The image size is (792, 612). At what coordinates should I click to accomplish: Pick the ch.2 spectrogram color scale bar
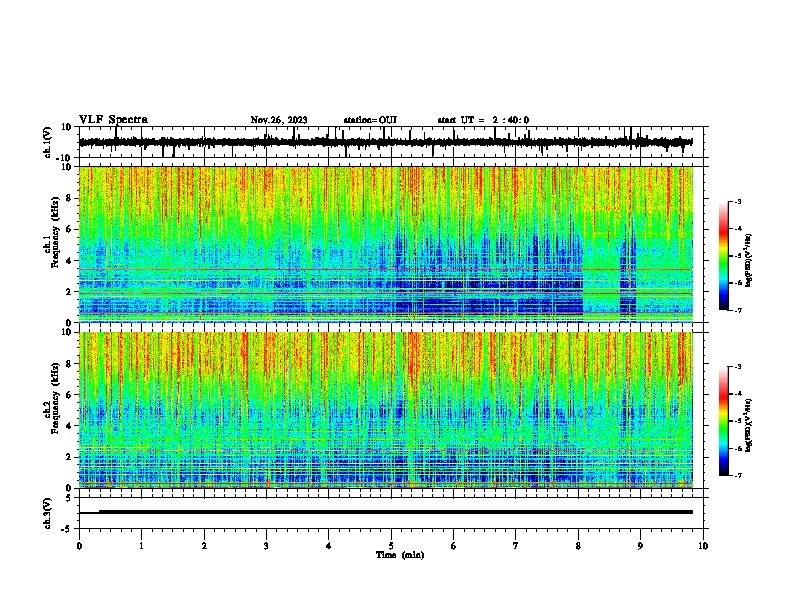723,421
